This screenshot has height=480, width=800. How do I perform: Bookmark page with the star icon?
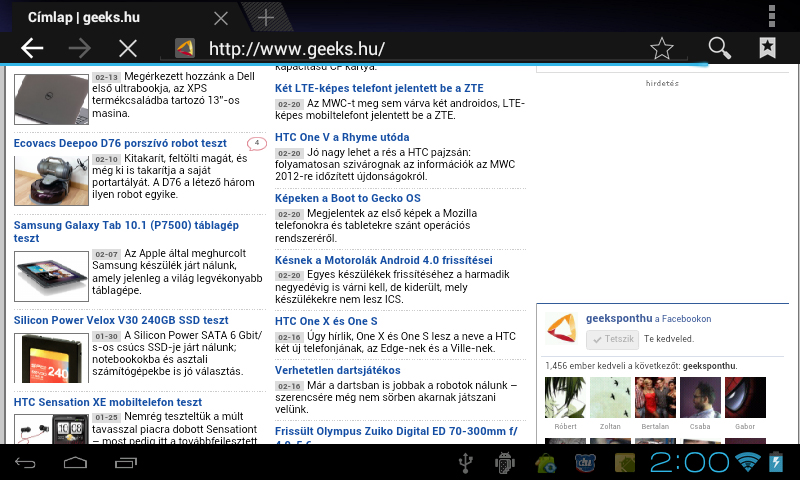662,48
